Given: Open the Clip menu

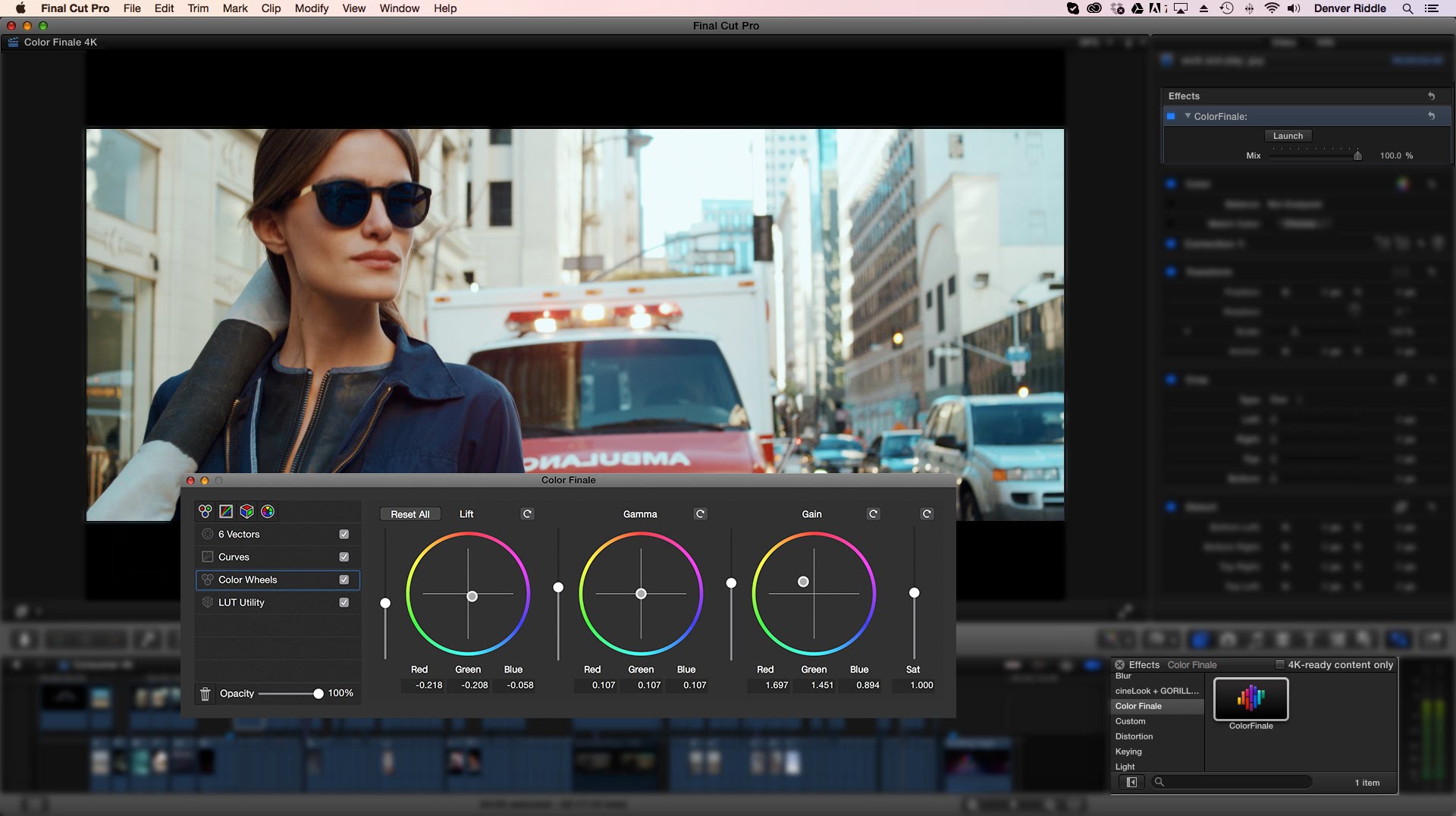Looking at the screenshot, I should pyautogui.click(x=271, y=8).
